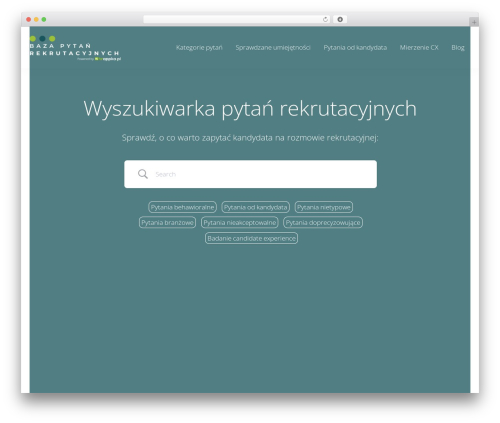Click the yellow minimize window button
The image size is (500, 423).
tap(36, 19)
